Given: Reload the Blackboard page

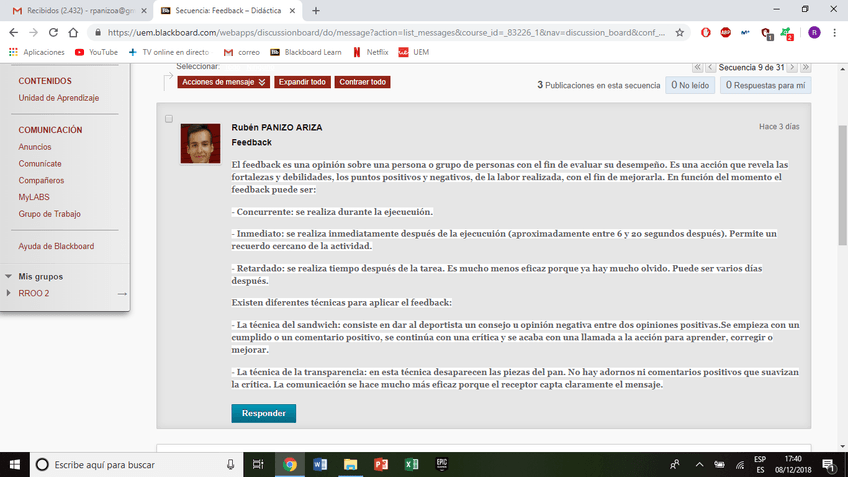Looking at the screenshot, I should tap(53, 32).
